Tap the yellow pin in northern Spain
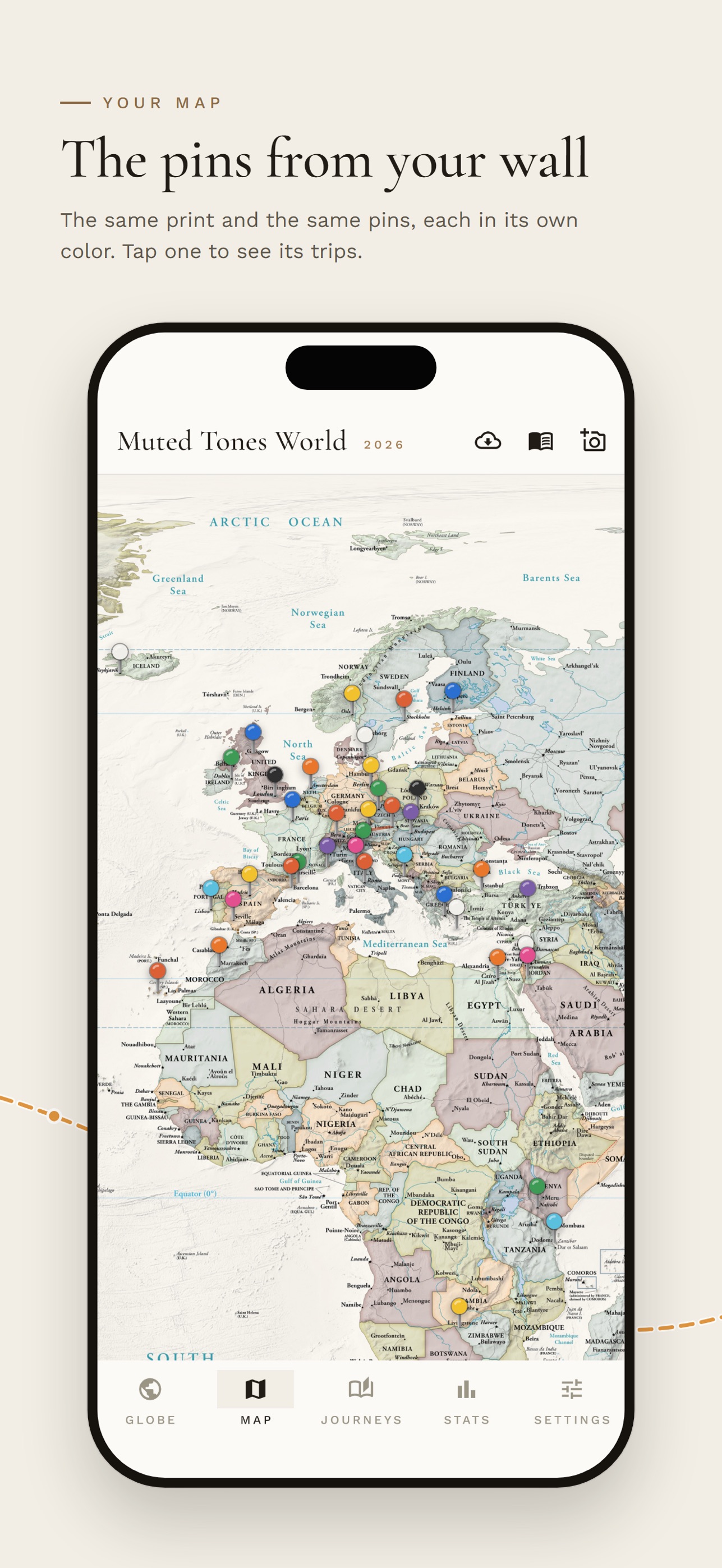The width and height of the screenshot is (722, 1568). [250, 874]
